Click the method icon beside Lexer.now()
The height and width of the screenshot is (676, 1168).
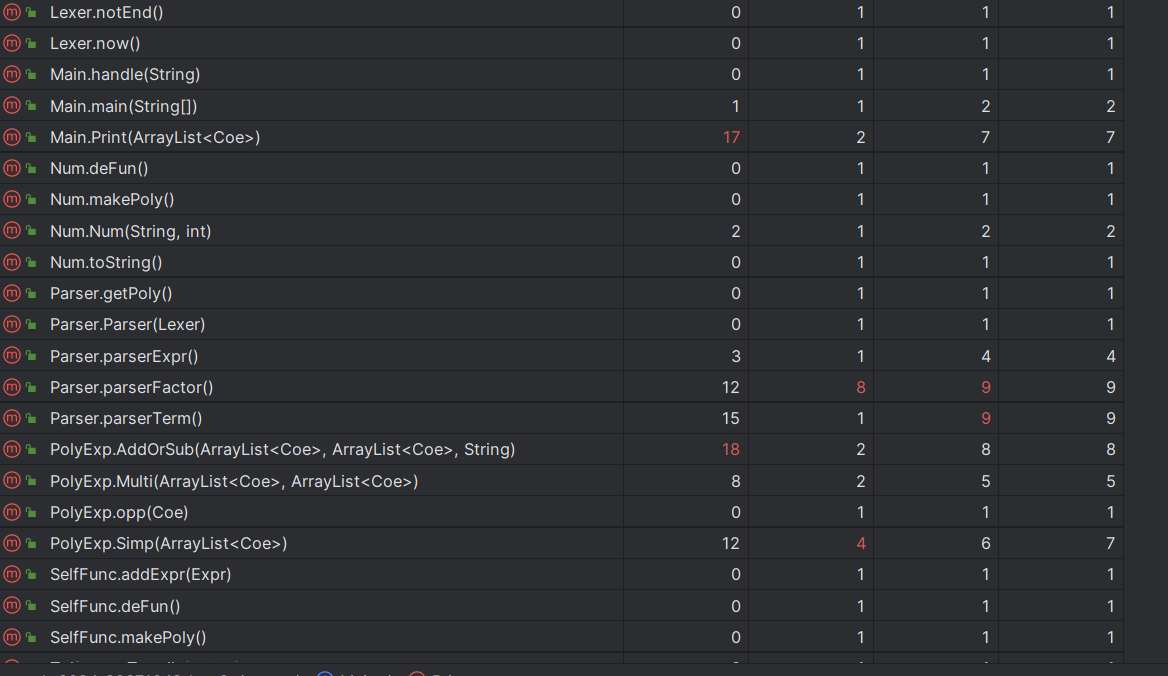pyautogui.click(x=12, y=44)
